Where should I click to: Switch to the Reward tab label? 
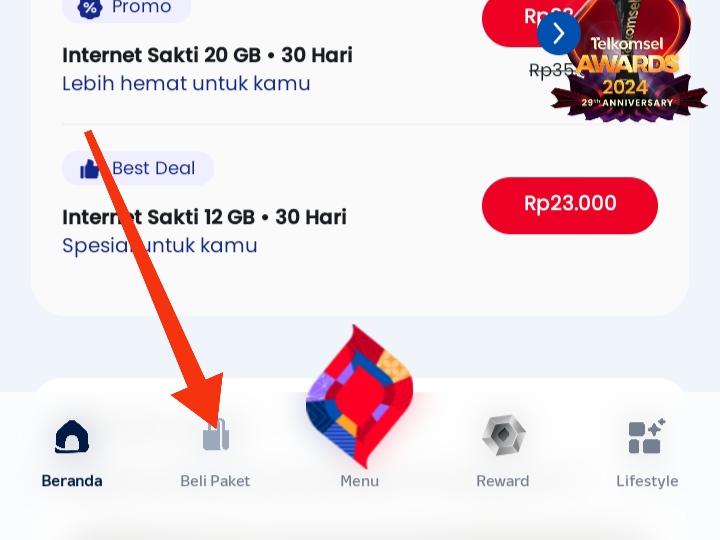point(503,481)
